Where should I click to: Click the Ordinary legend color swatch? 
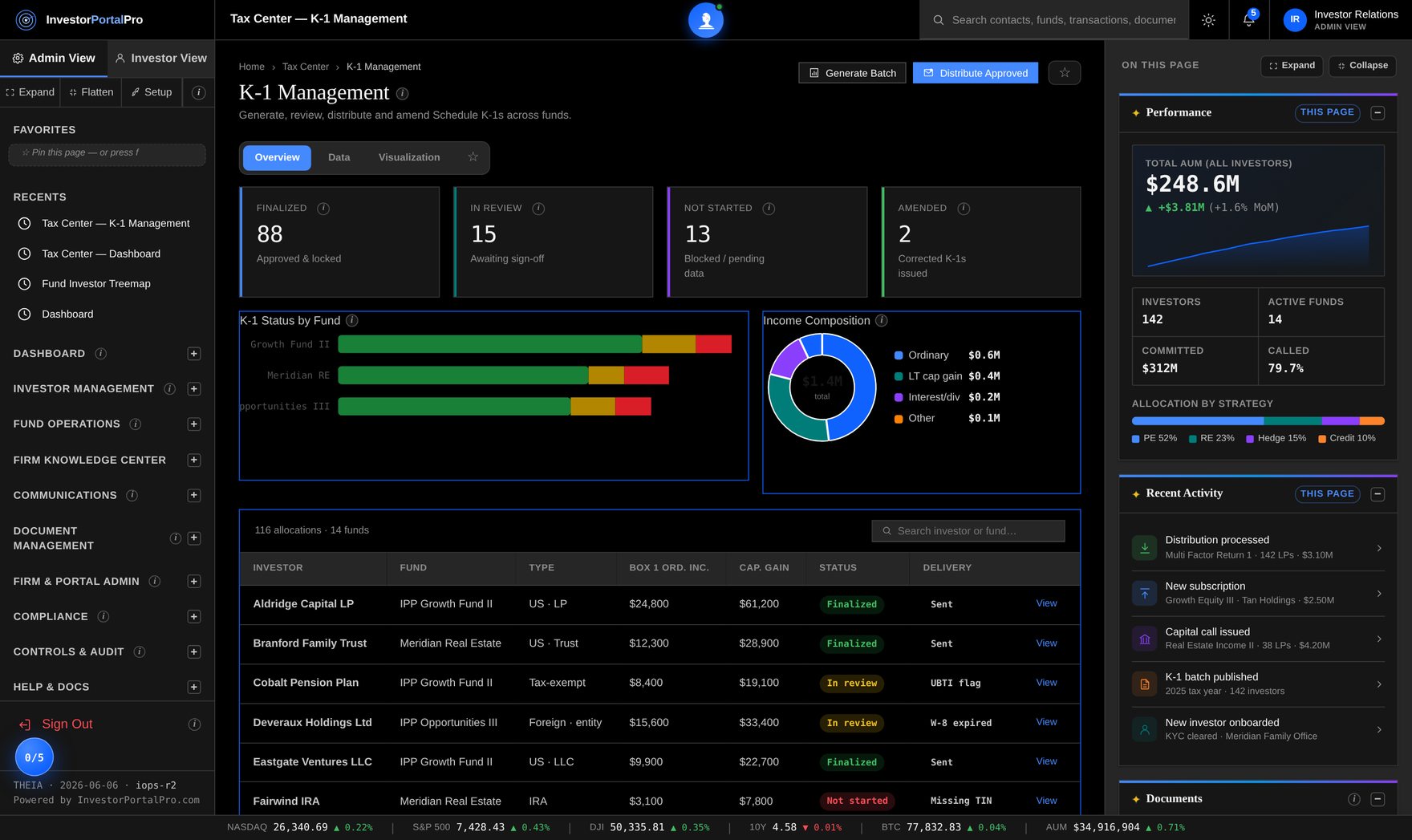899,355
